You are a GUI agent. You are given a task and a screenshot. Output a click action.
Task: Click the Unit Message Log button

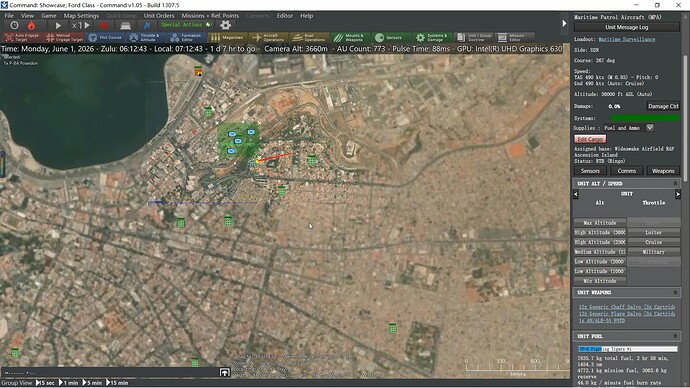pyautogui.click(x=627, y=27)
